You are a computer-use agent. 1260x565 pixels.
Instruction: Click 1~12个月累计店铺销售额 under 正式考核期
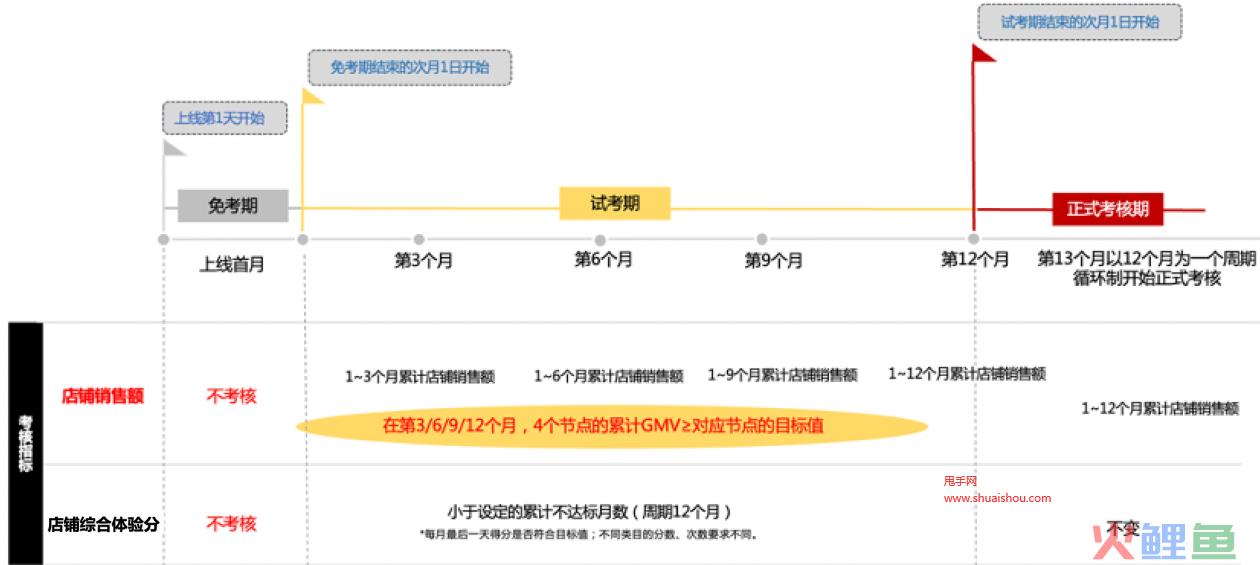[1160, 408]
